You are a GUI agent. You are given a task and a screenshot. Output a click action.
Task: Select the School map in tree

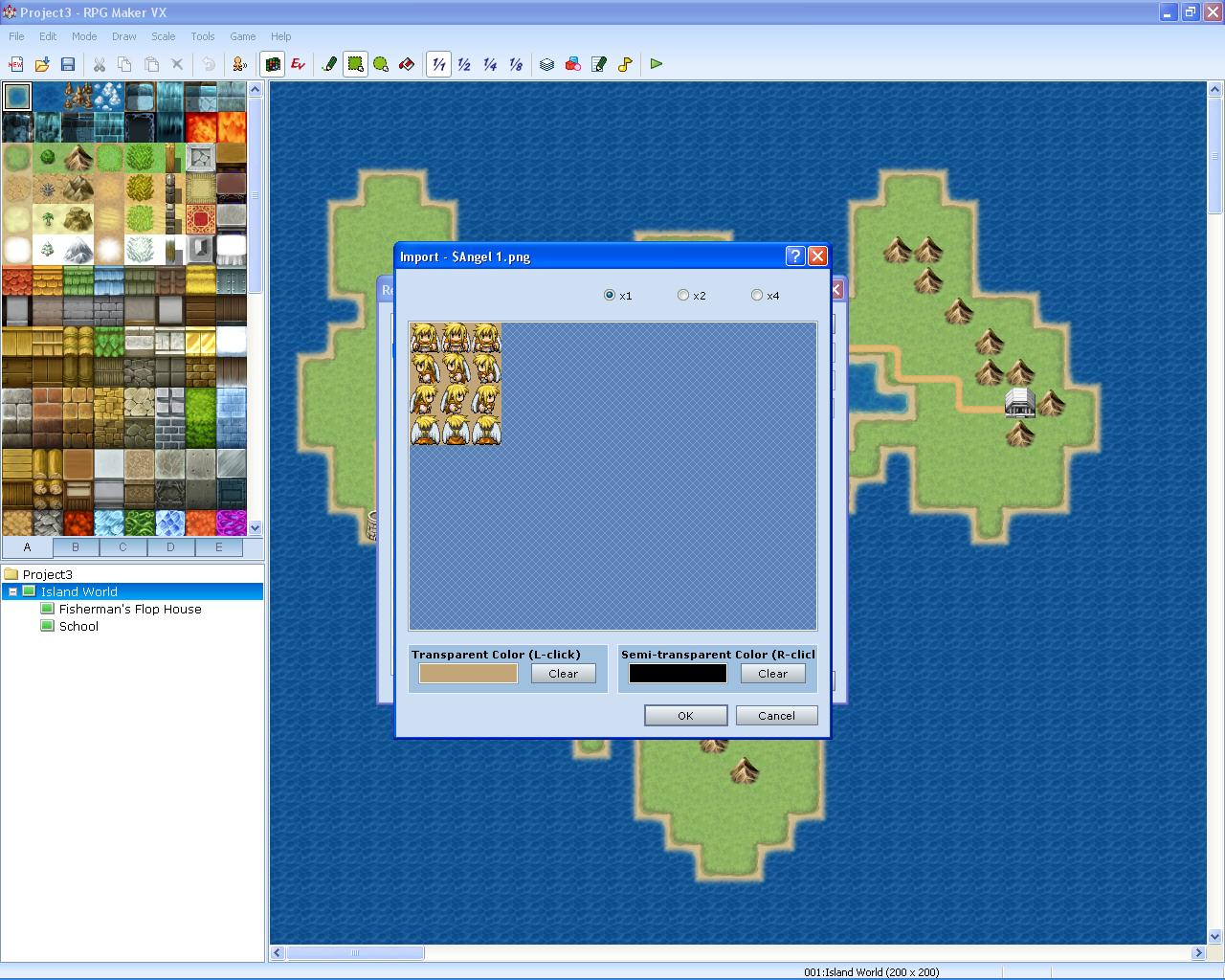pyautogui.click(x=78, y=626)
